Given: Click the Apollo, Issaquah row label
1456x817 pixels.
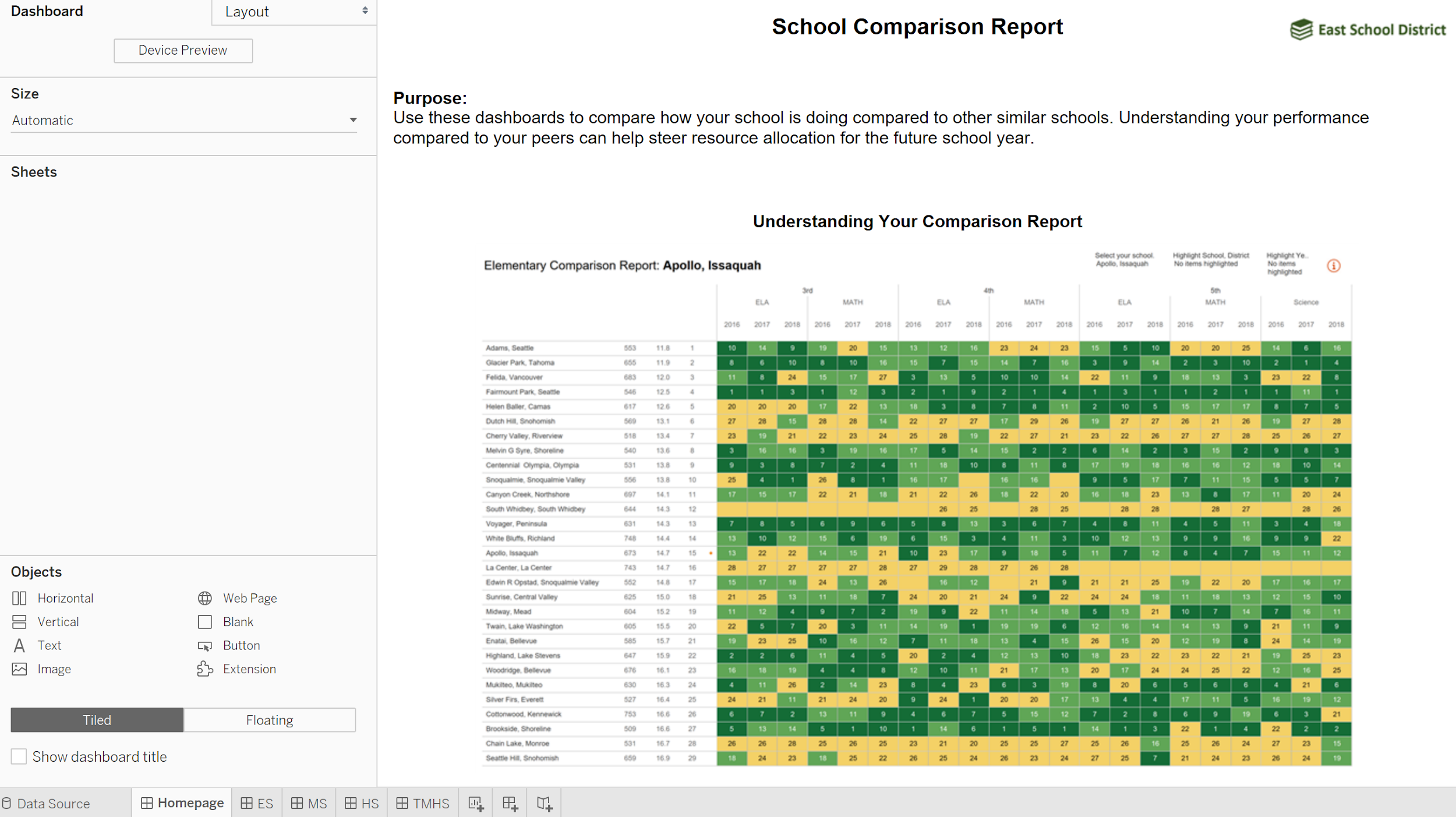Looking at the screenshot, I should pos(512,553).
